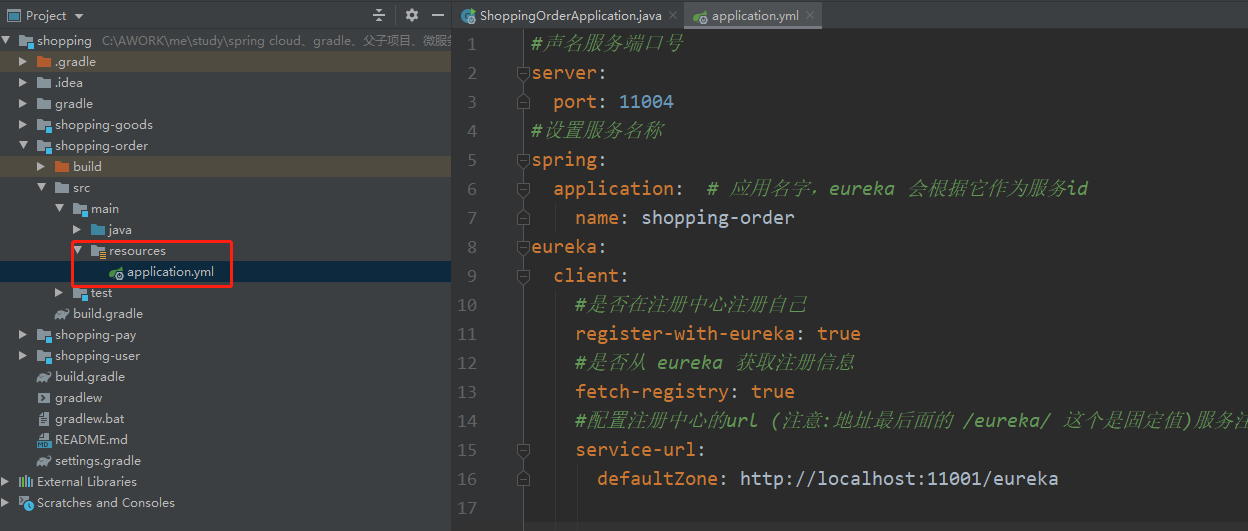Click the defaultZone URL value
The width and height of the screenshot is (1248, 531).
[899, 479]
